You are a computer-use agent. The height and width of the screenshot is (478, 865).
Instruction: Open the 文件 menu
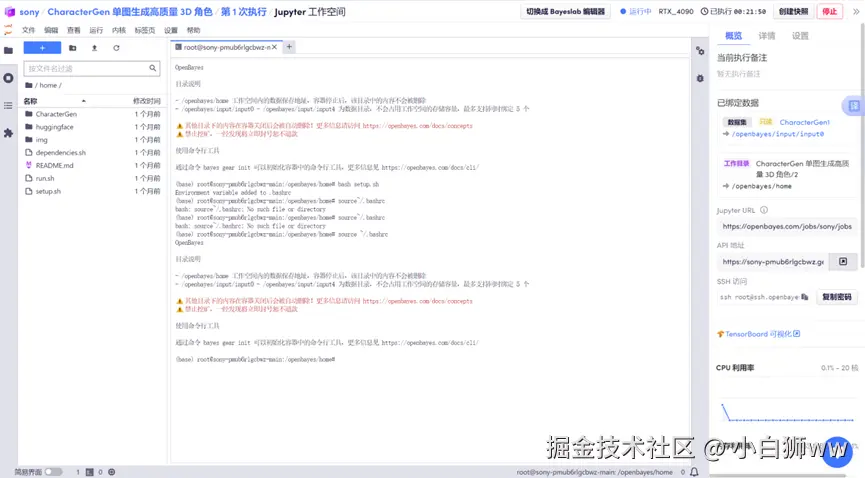[x=28, y=30]
